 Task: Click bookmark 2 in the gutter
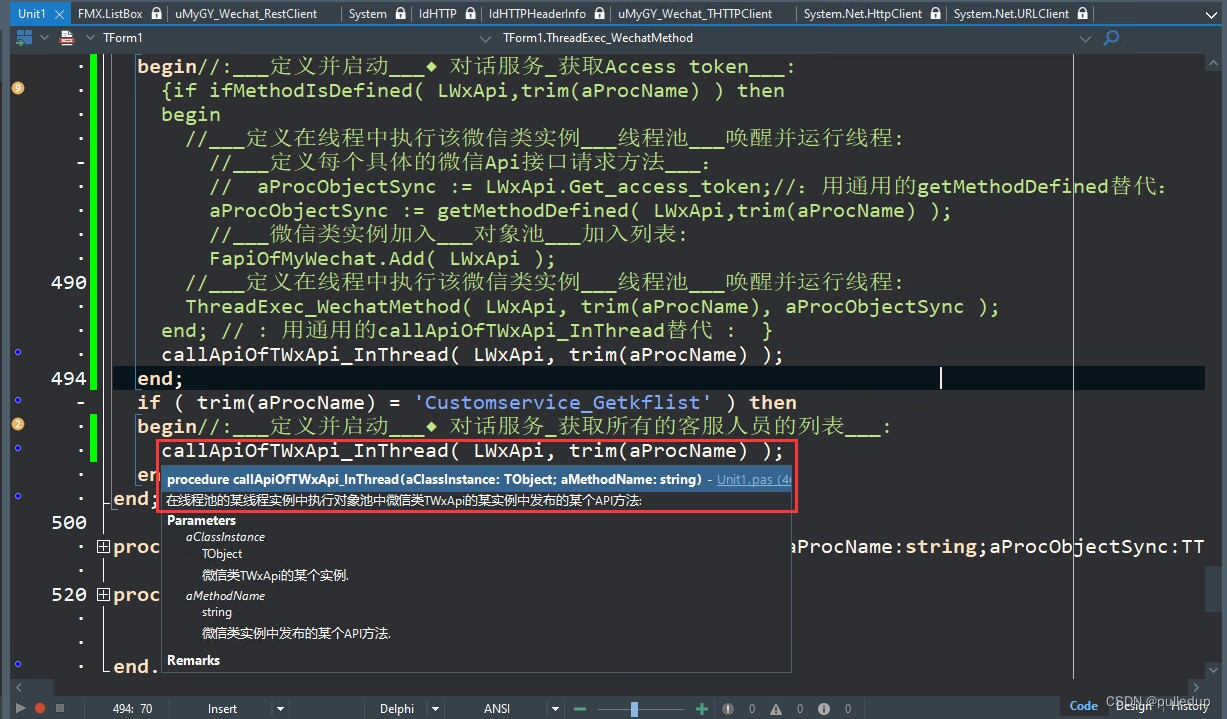tap(17, 424)
